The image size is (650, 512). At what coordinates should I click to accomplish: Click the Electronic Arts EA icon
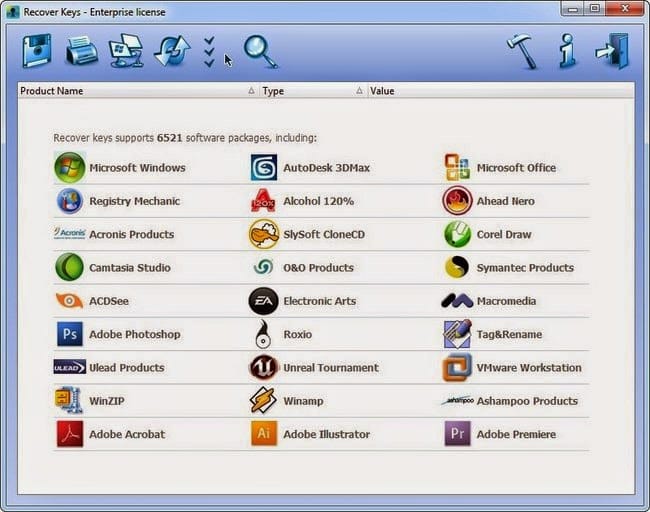pos(263,301)
